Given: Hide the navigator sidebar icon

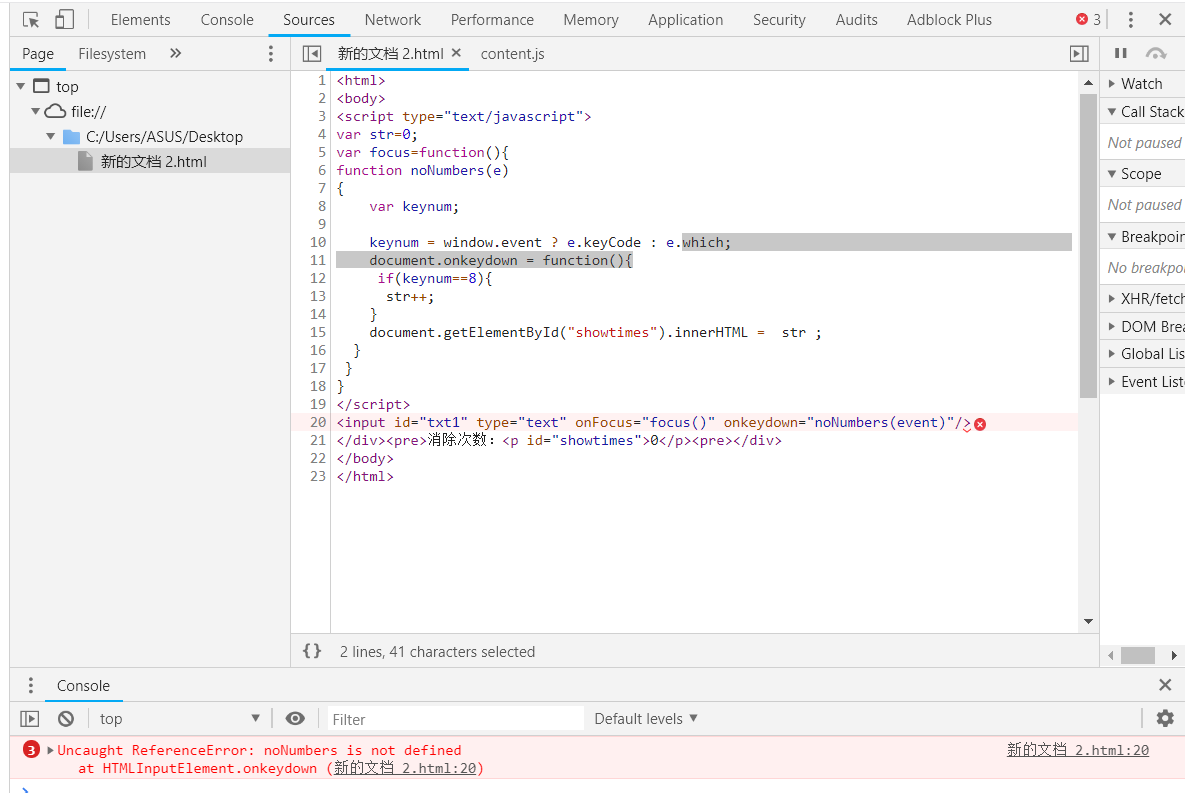Looking at the screenshot, I should (311, 54).
